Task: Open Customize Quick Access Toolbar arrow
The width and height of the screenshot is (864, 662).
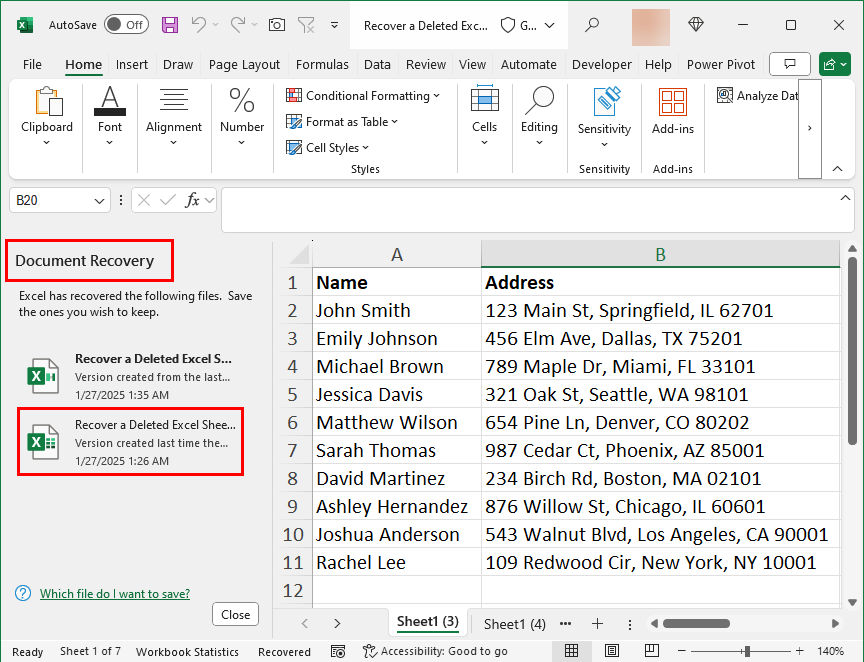Action: 334,25
